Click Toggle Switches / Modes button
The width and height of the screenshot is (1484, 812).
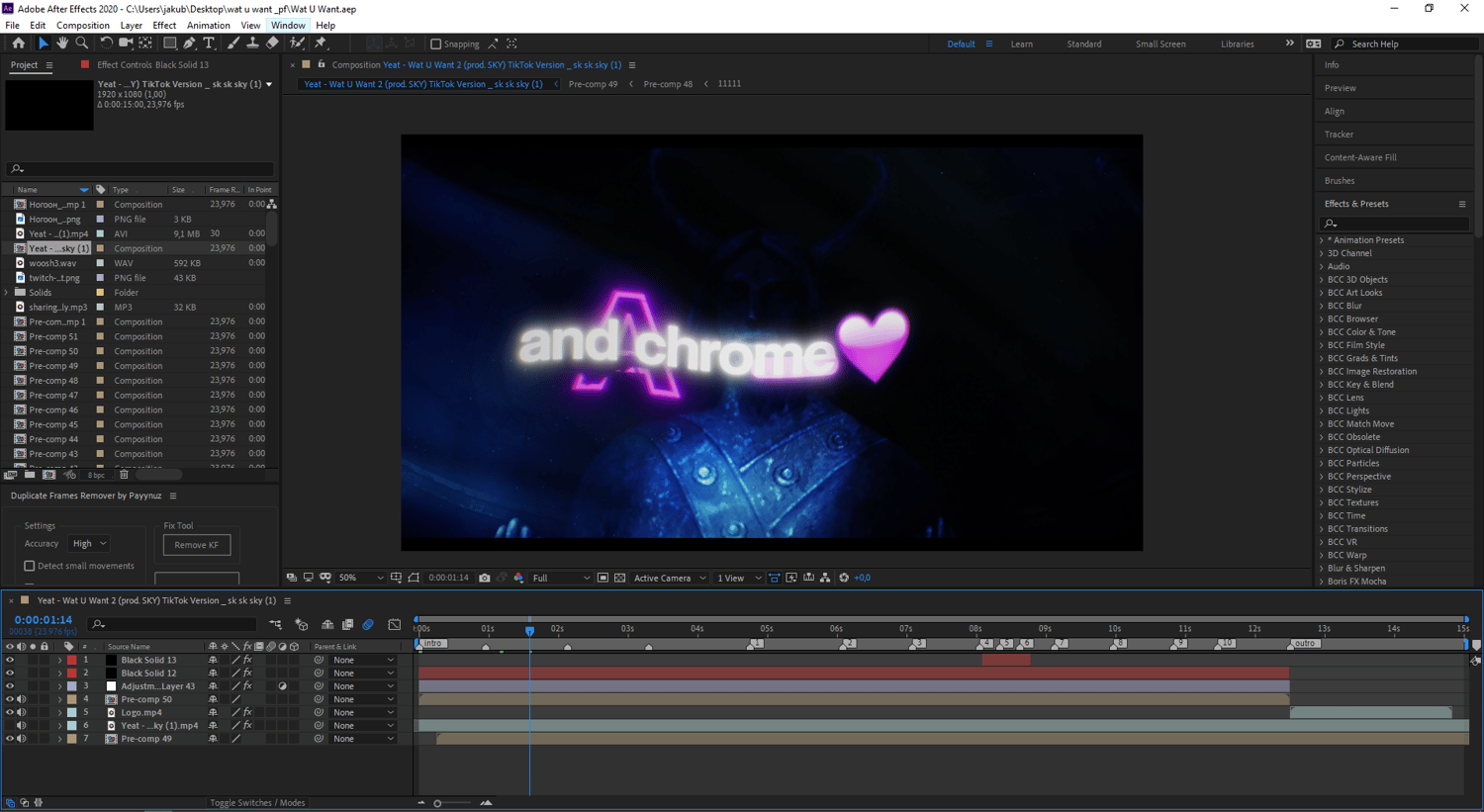(257, 803)
